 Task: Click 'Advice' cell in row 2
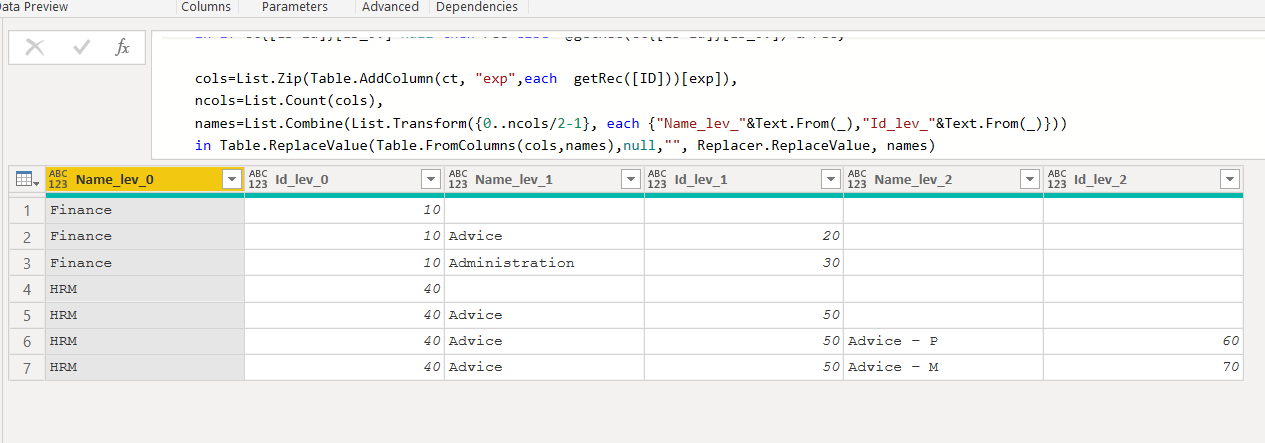pyautogui.click(x=544, y=236)
